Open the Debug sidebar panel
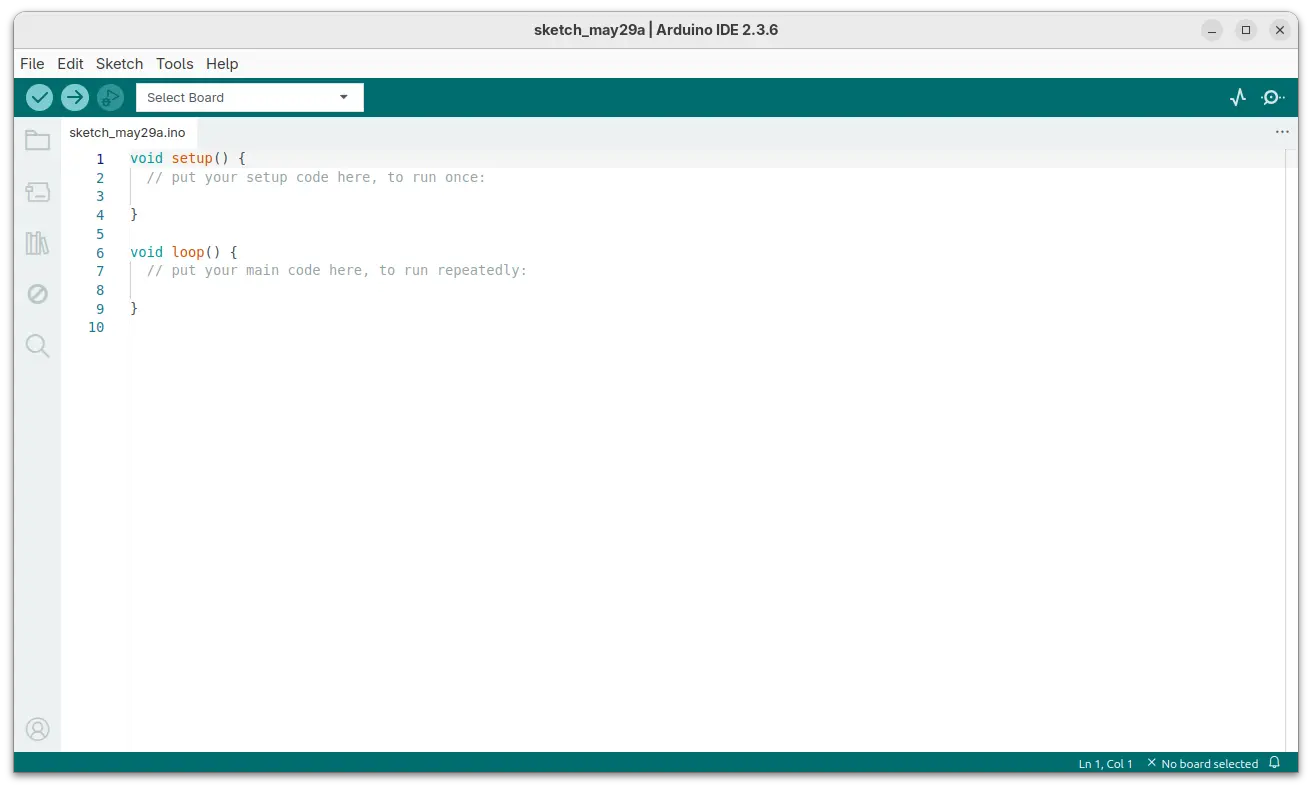Viewport: 1312px width, 789px height. click(x=37, y=294)
